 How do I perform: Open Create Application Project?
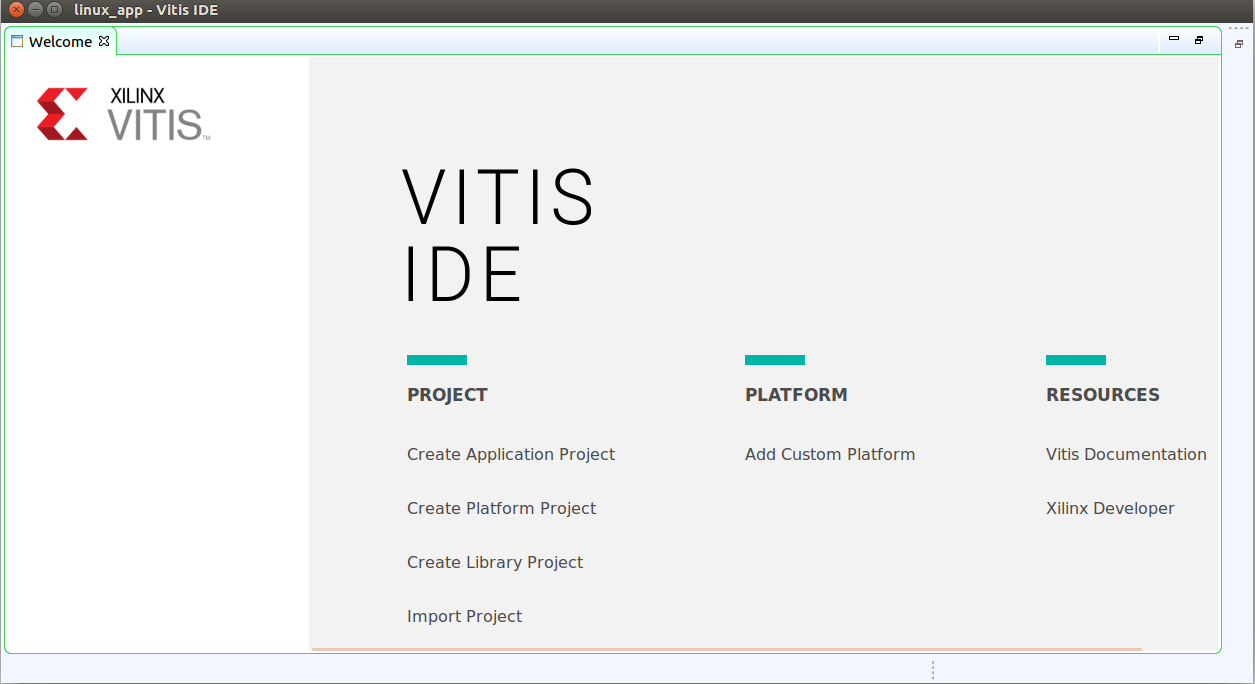point(510,454)
